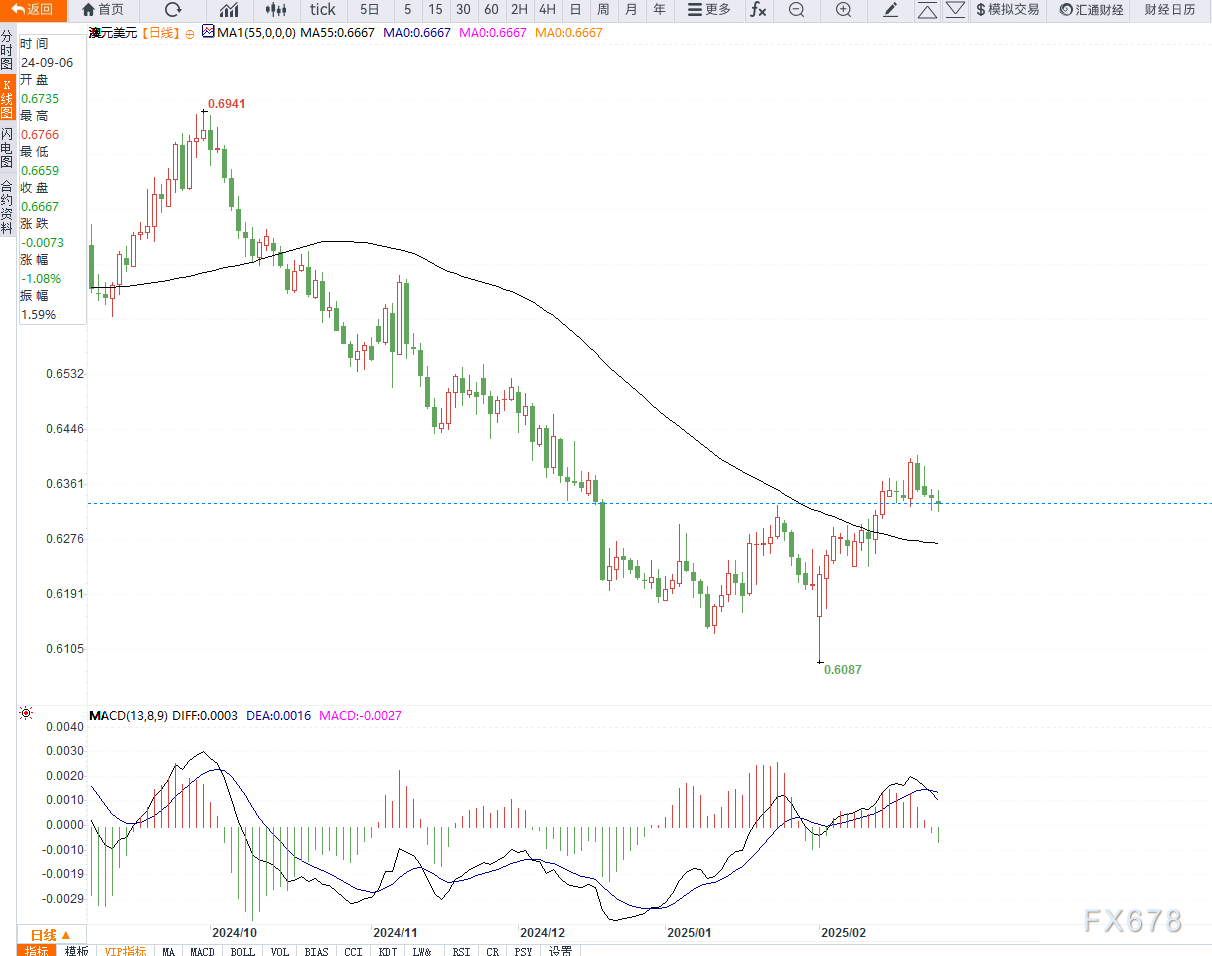The image size is (1212, 956).
Task: Open the 日线 period selector at the bottom
Action: click(x=50, y=934)
